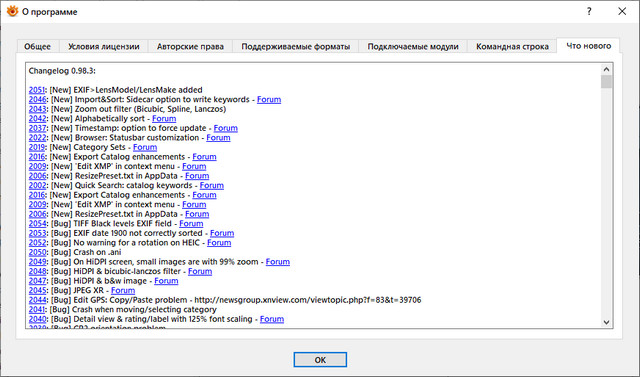Open bug link 2045

point(37,291)
